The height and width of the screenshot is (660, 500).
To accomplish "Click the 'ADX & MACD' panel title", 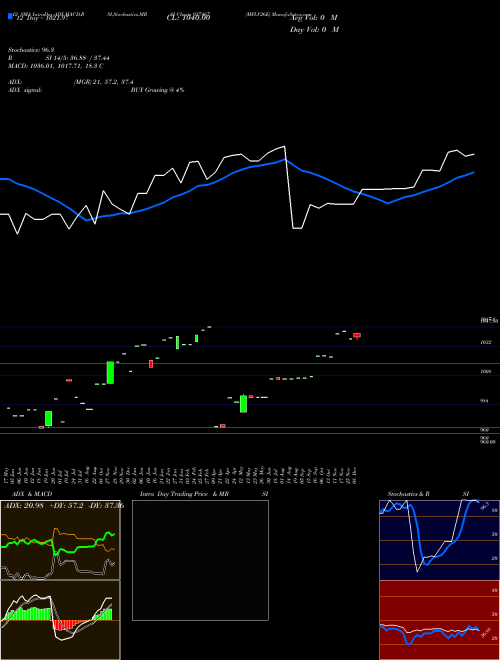I will click(x=32, y=494).
